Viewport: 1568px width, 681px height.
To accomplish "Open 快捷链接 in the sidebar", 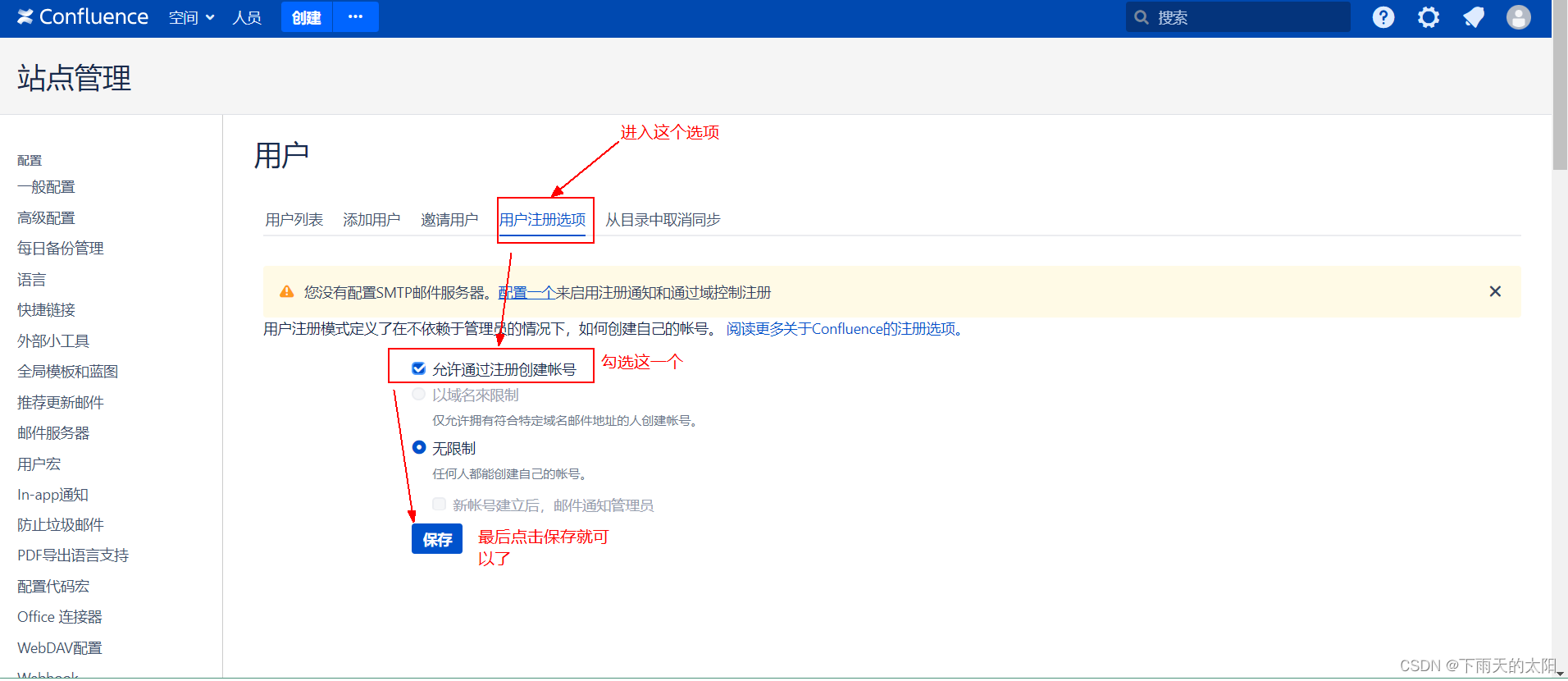I will [46, 309].
